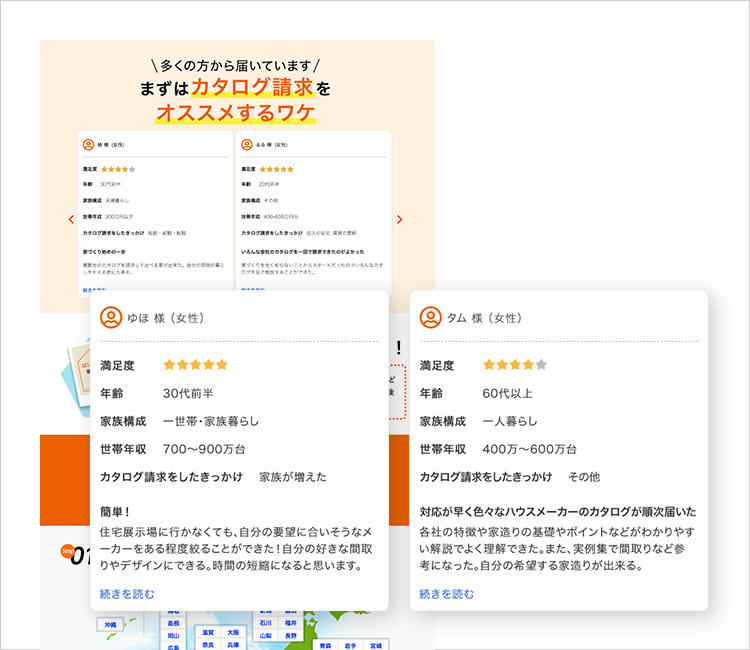This screenshot has width=750, height=650.
Task: Click タム's user avatar icon
Action: pos(430,318)
